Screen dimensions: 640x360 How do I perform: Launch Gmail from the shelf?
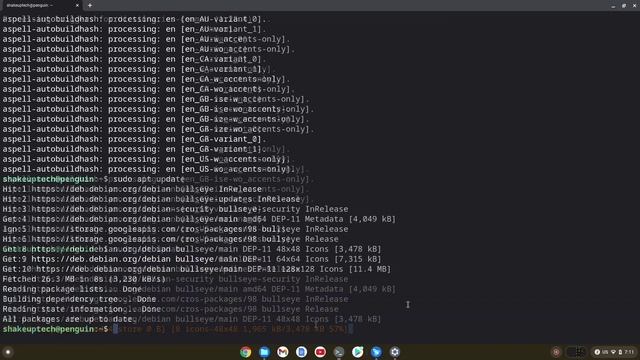tap(283, 352)
